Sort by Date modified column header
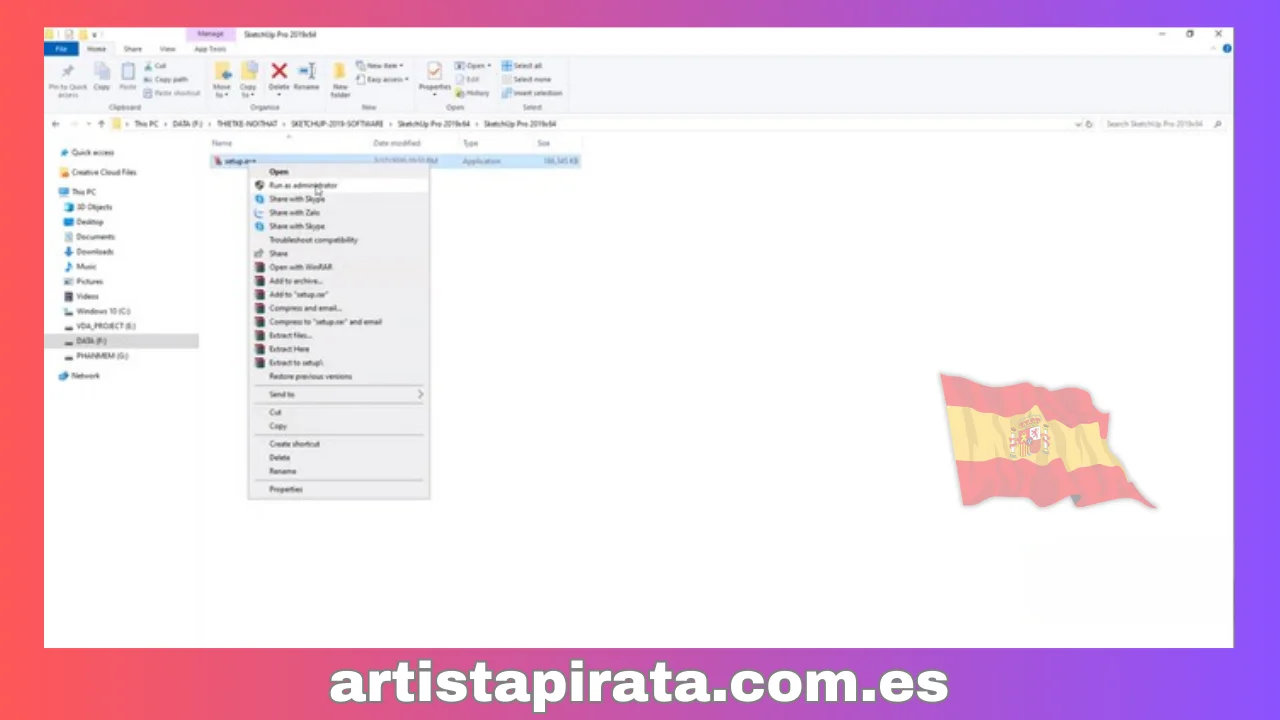Image resolution: width=1280 pixels, height=720 pixels. (397, 144)
